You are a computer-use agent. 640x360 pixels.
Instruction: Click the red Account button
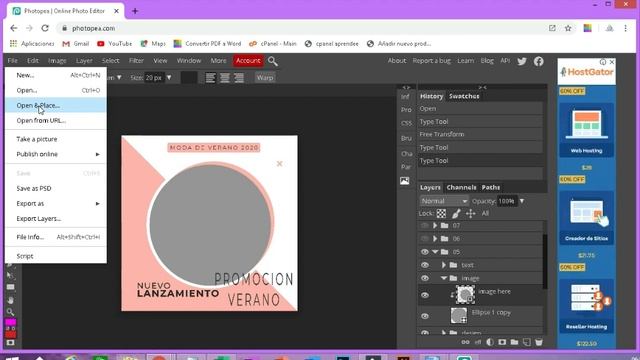[x=248, y=61]
